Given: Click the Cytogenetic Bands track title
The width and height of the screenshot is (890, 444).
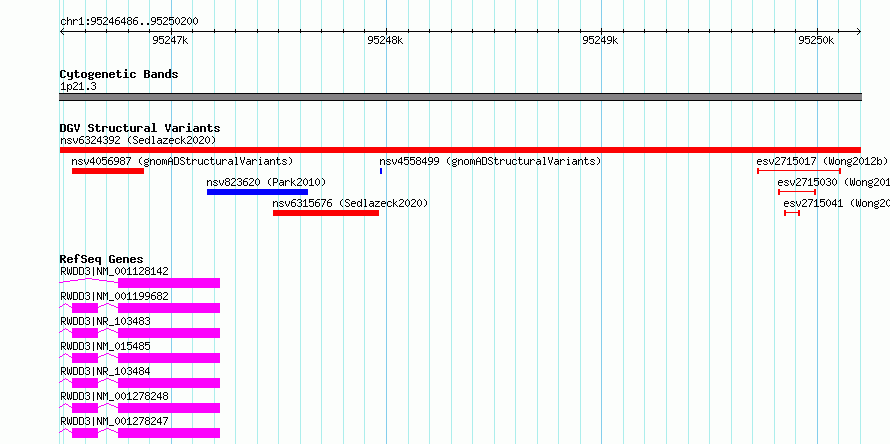Looking at the screenshot, I should click(119, 74).
